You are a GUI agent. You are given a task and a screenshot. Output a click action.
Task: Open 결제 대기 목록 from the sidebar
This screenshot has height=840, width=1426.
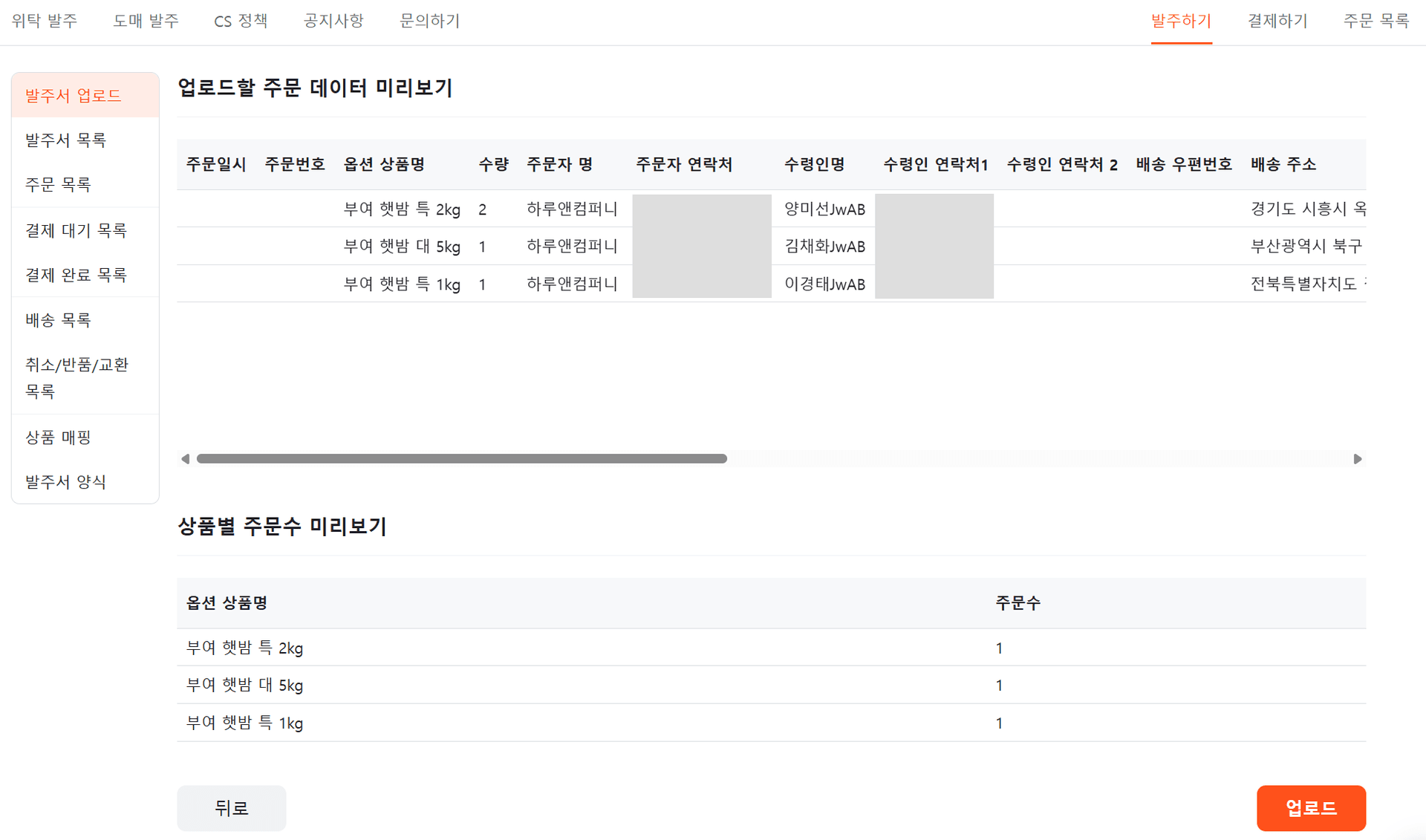(76, 230)
